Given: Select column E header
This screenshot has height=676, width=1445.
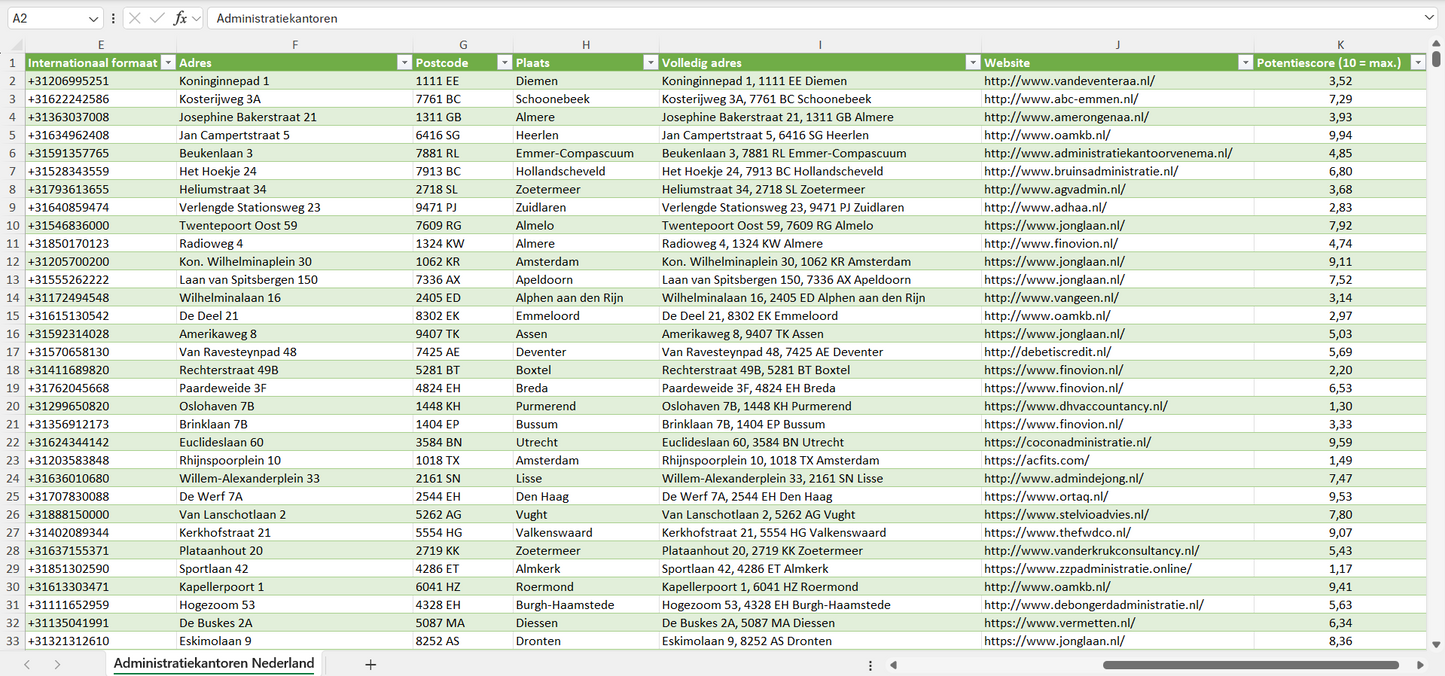Looking at the screenshot, I should click(x=101, y=44).
